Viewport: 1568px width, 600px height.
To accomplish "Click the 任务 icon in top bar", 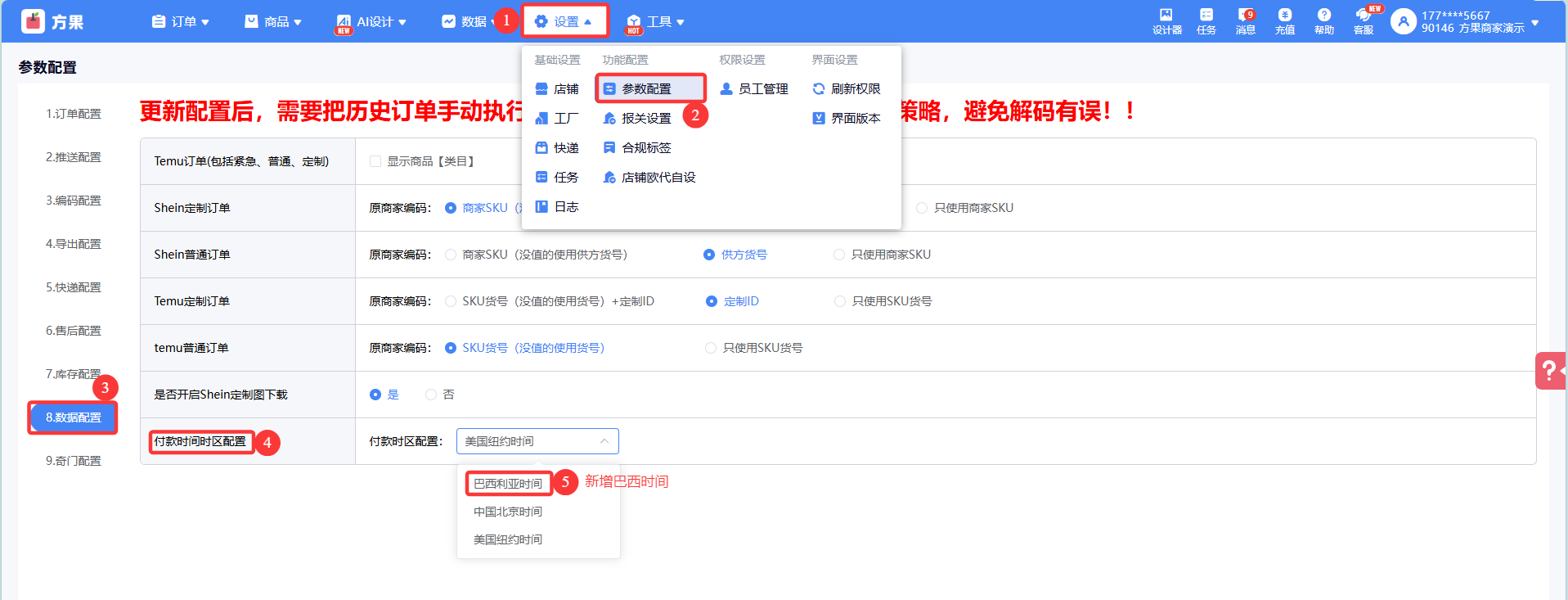I will (1206, 21).
